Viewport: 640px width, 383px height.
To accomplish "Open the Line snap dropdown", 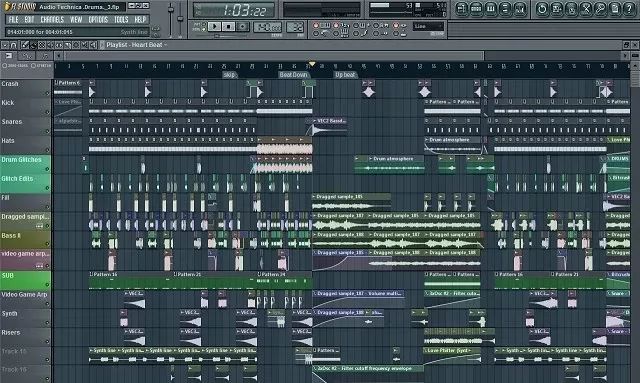I will coord(428,27).
